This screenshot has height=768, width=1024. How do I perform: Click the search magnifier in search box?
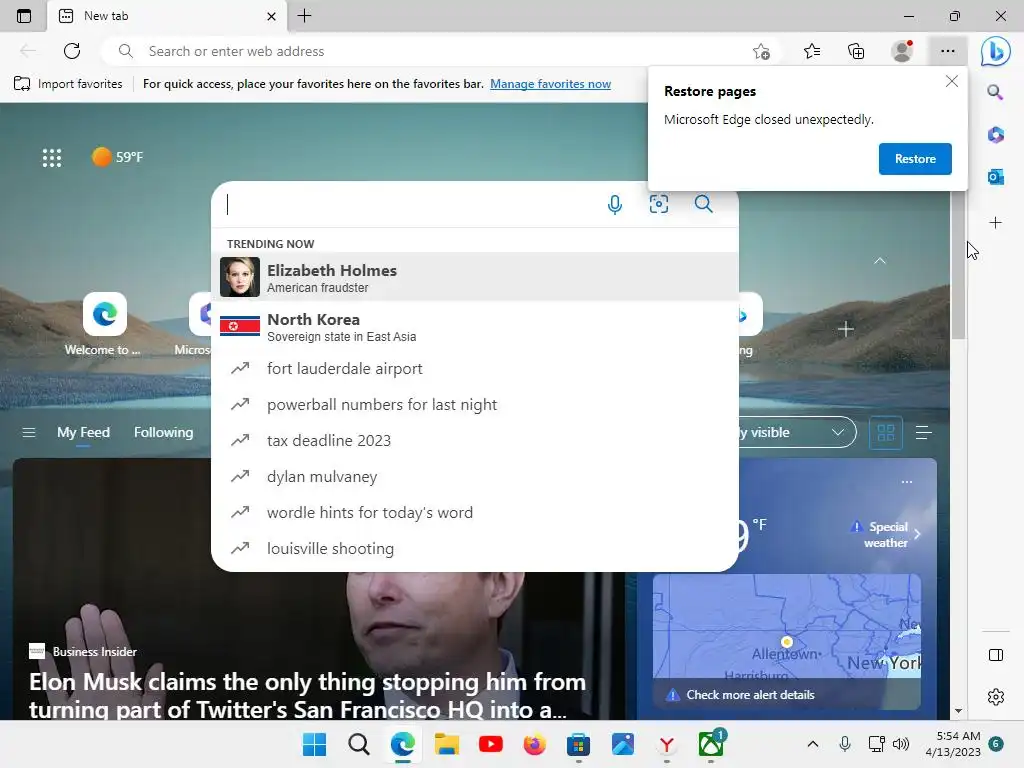(703, 204)
